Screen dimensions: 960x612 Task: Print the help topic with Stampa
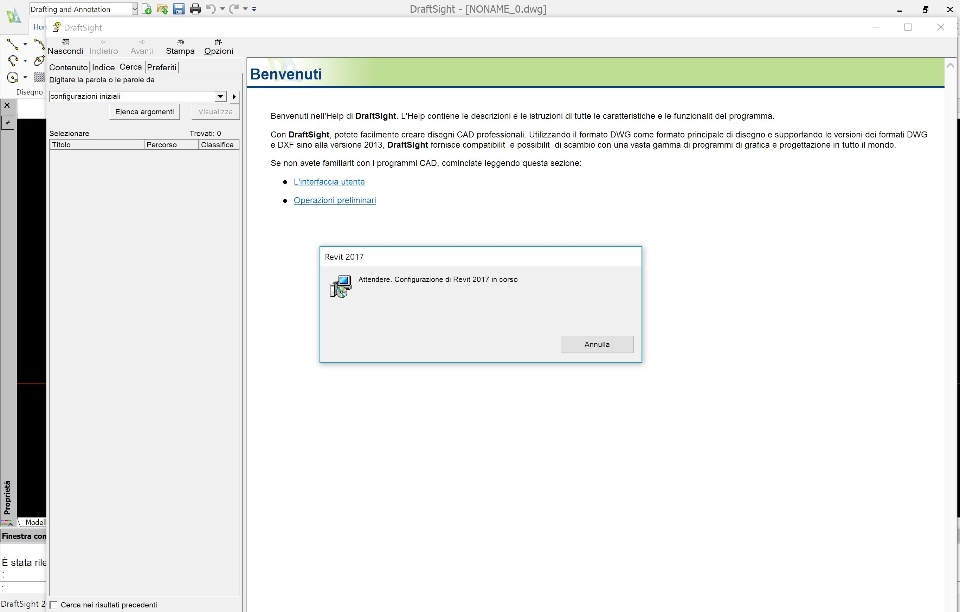coord(180,47)
